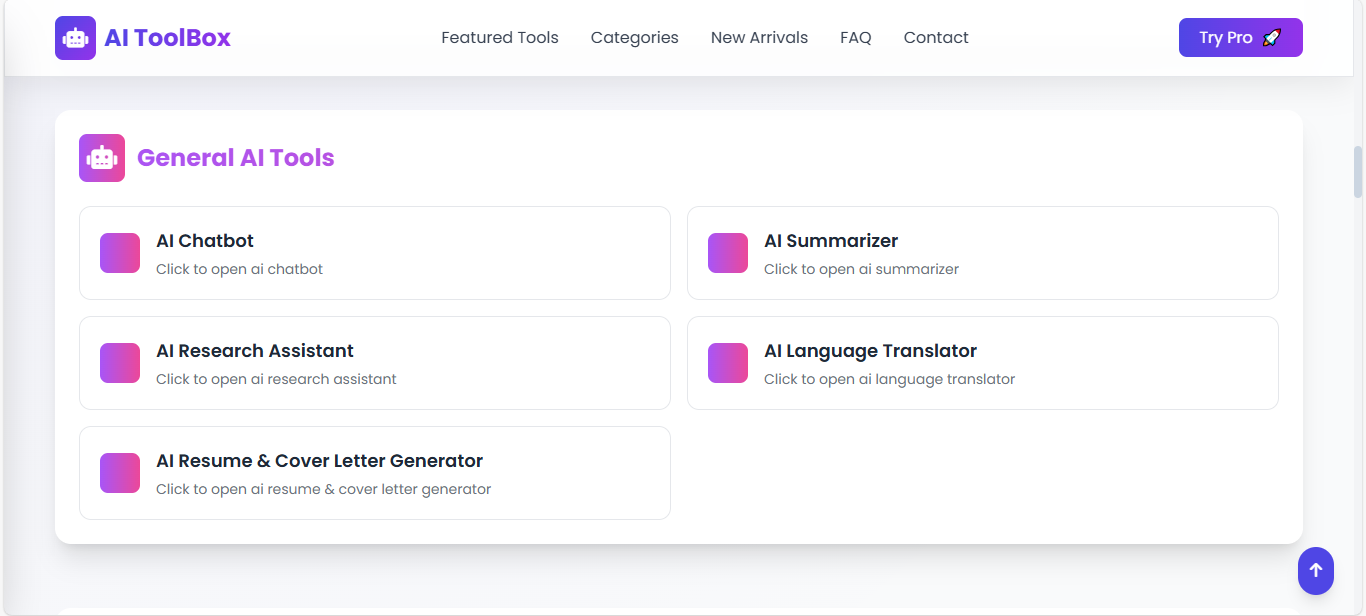
Task: Click the AI Chatbot gradient icon
Action: 120,253
